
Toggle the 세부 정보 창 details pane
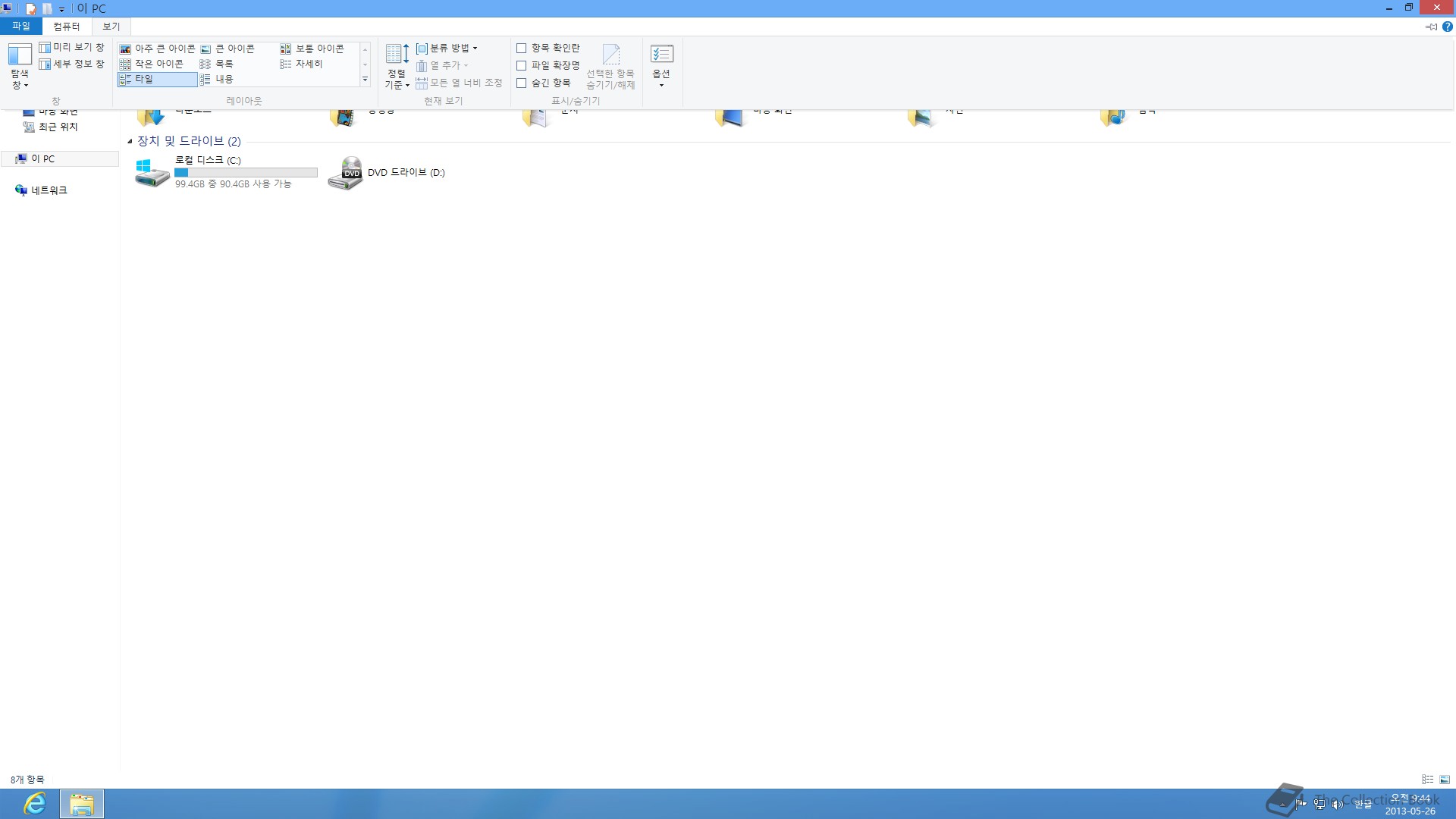[72, 64]
